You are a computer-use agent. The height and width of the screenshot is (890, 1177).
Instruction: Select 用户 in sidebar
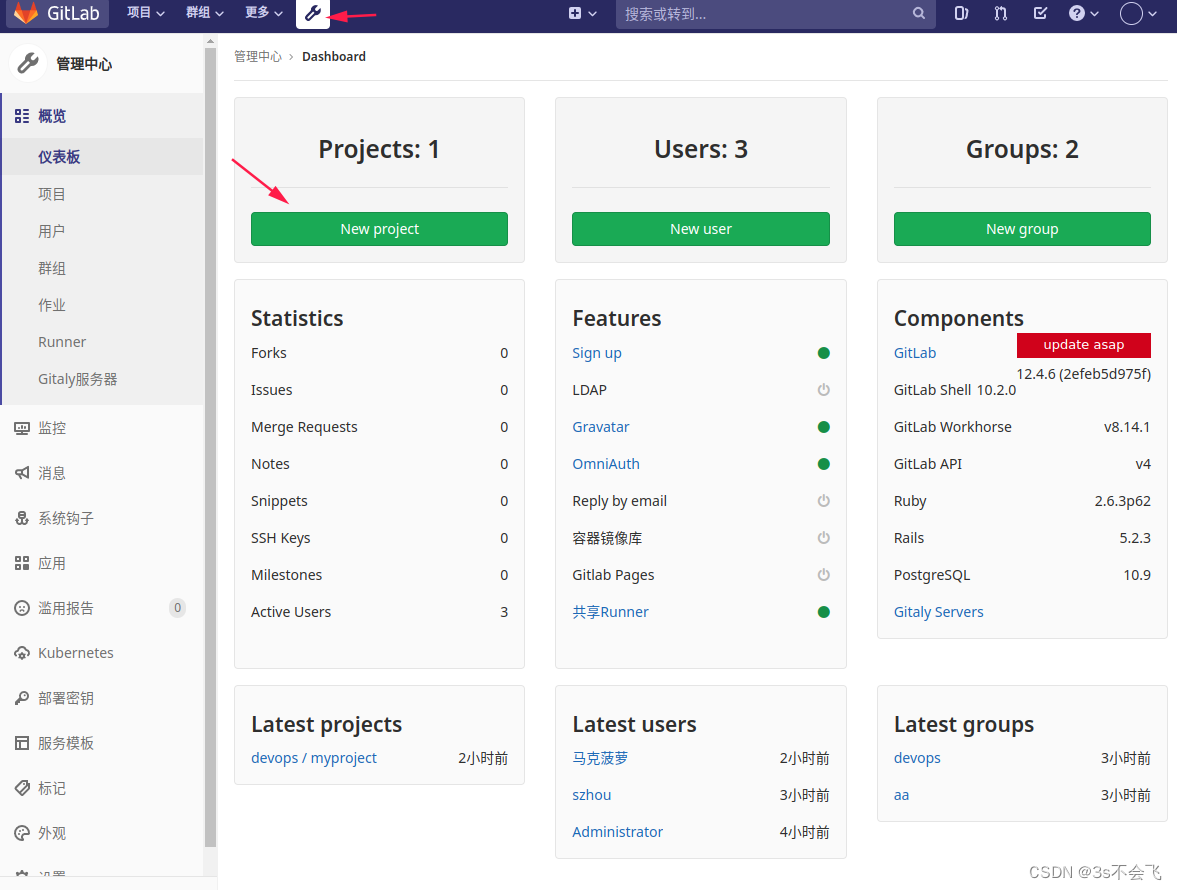pos(103,231)
